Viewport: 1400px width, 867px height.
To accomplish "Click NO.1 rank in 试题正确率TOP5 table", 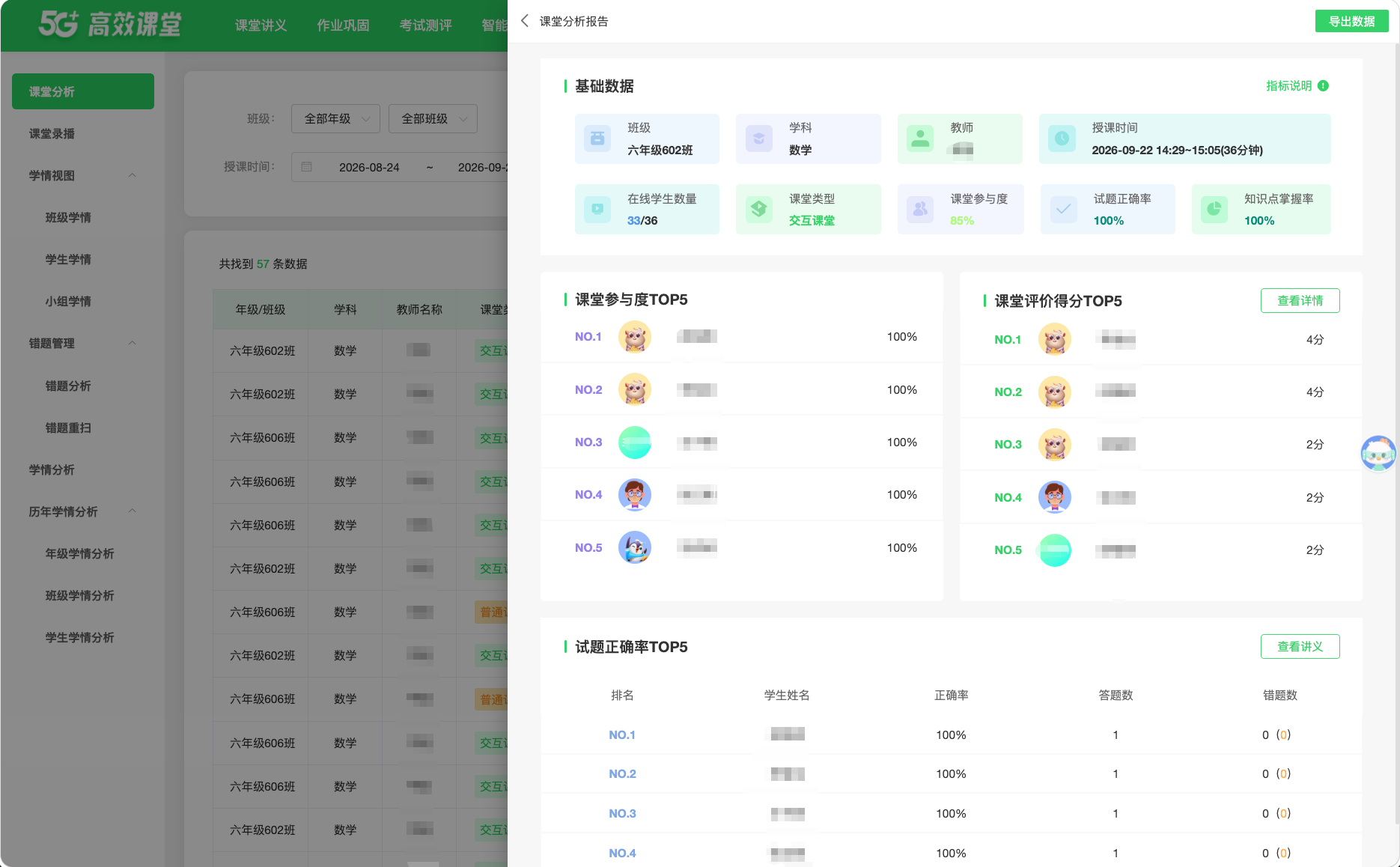I will [x=622, y=735].
